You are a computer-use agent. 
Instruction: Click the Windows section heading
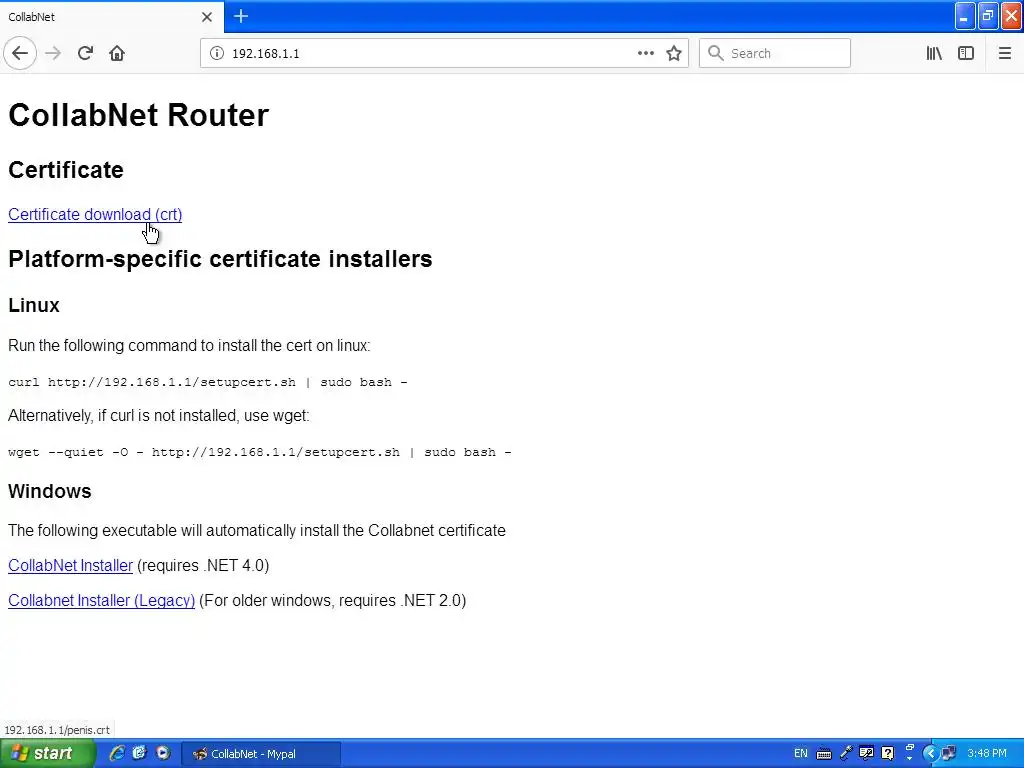[x=50, y=491]
